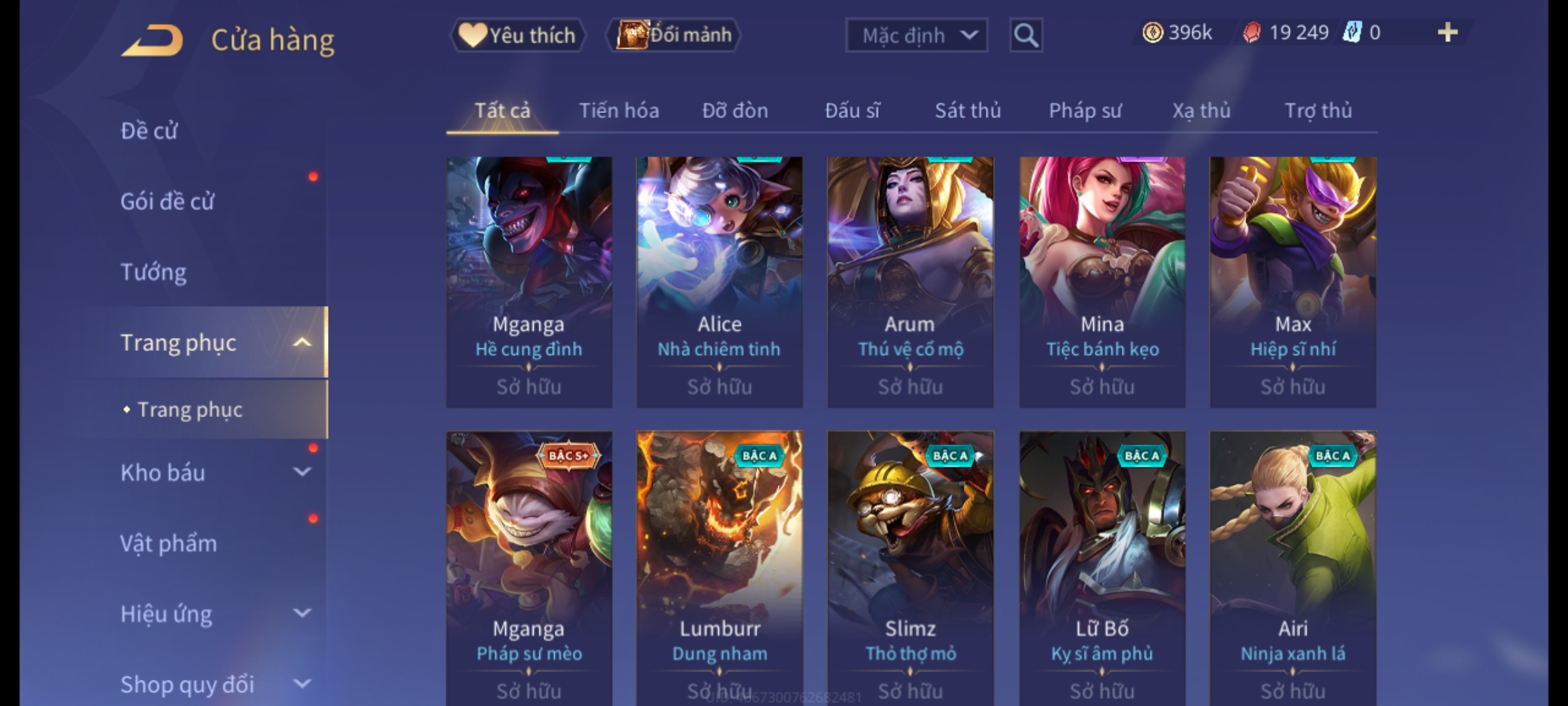The height and width of the screenshot is (706, 1568).
Task: Switch to the Pháp sư tab
Action: (x=1085, y=111)
